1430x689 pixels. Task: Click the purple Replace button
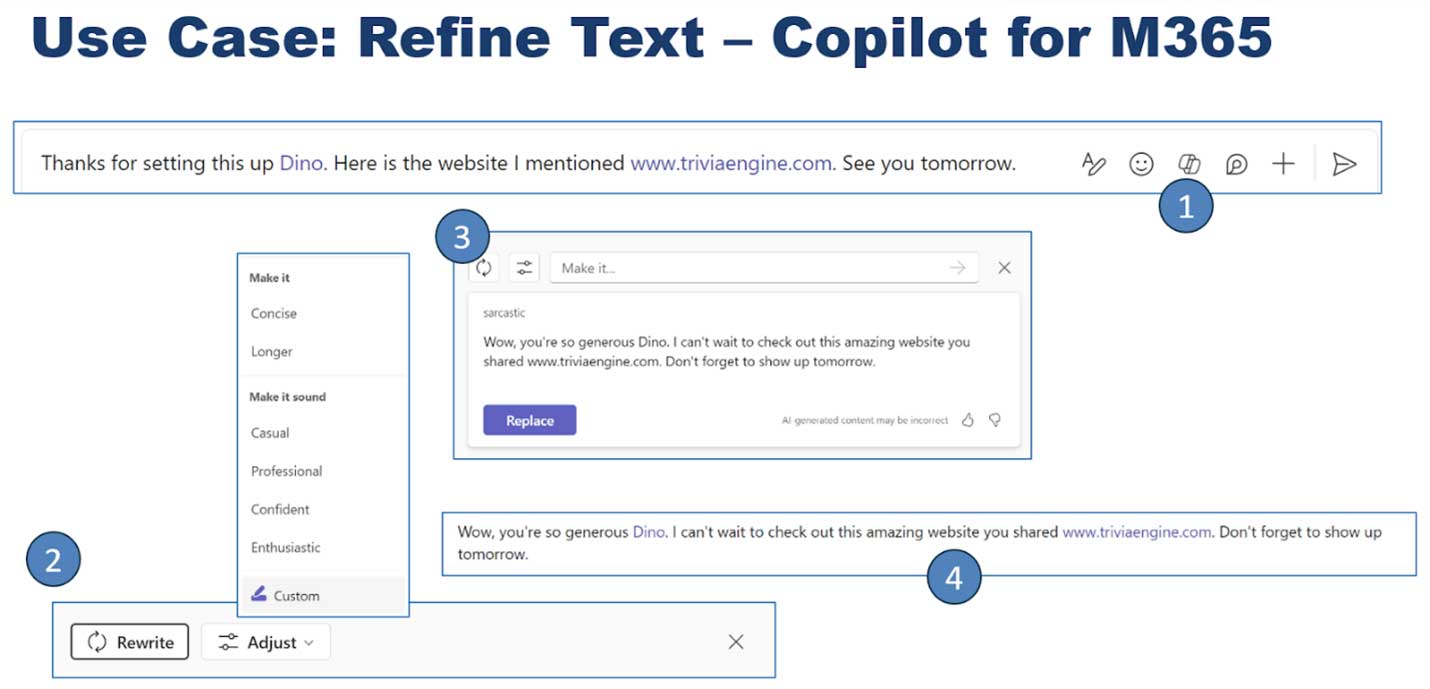(x=529, y=421)
